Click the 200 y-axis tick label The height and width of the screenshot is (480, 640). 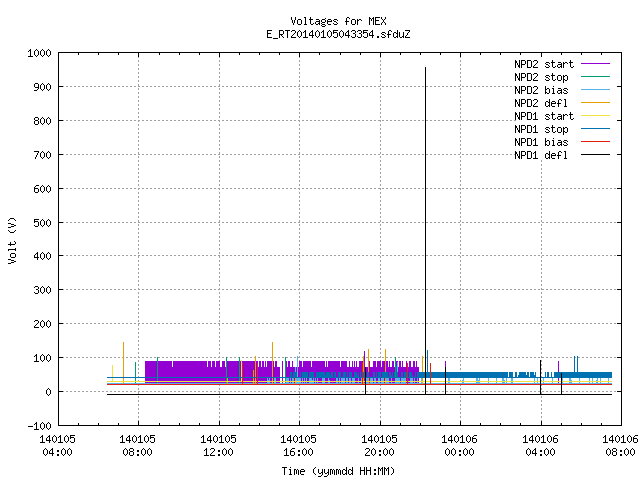pos(42,324)
